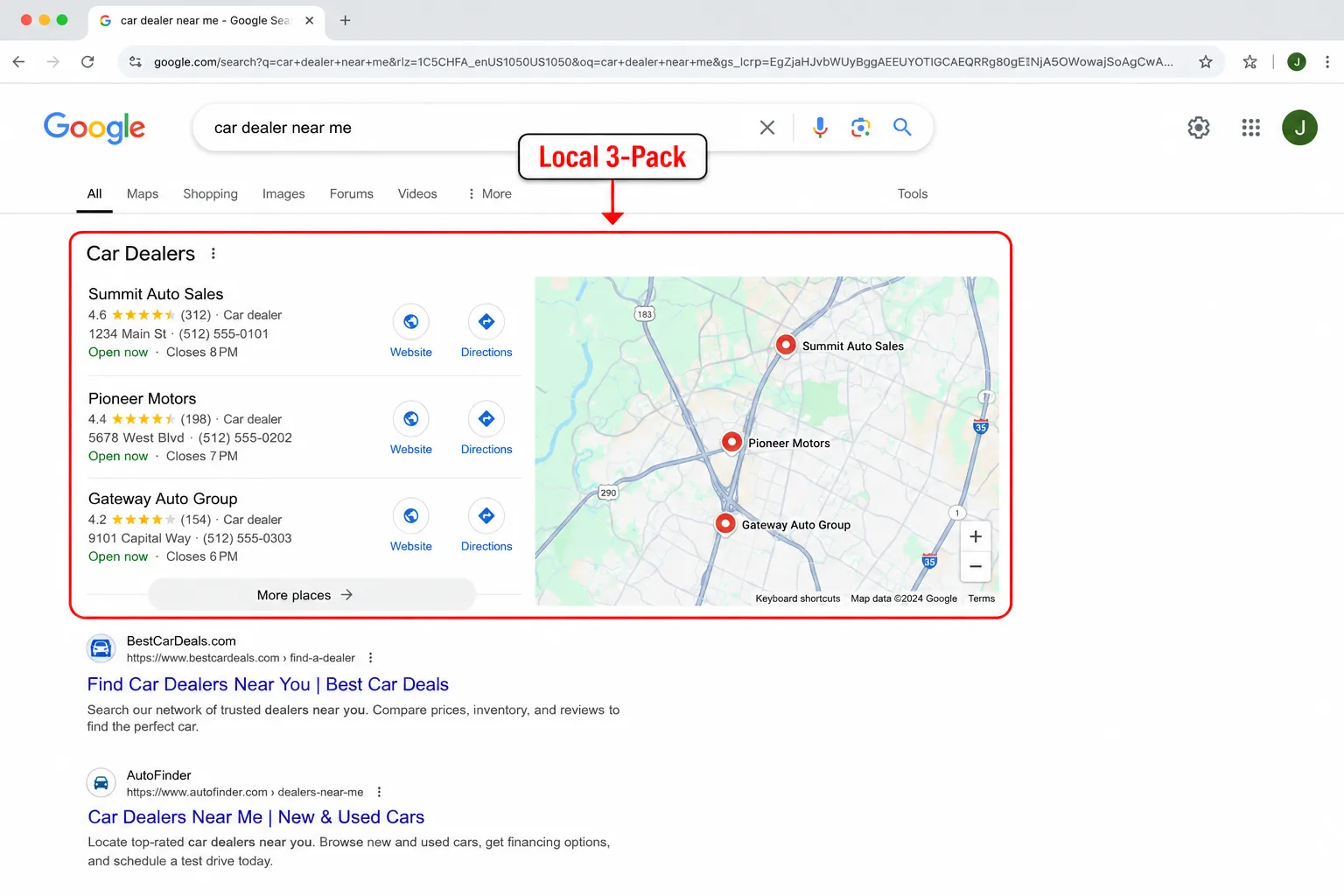Viewport: 1344px width, 896px height.
Task: Click the '9101 Capital Way' address
Action: click(139, 538)
